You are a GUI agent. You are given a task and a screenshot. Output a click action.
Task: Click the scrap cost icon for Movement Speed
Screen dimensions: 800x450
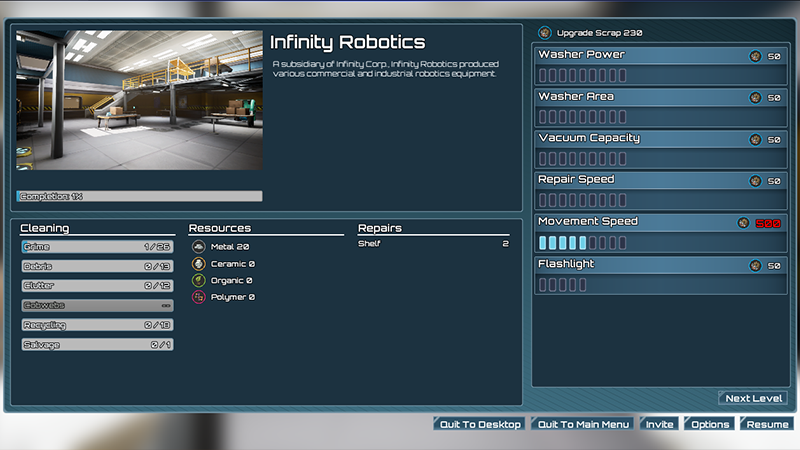[743, 223]
